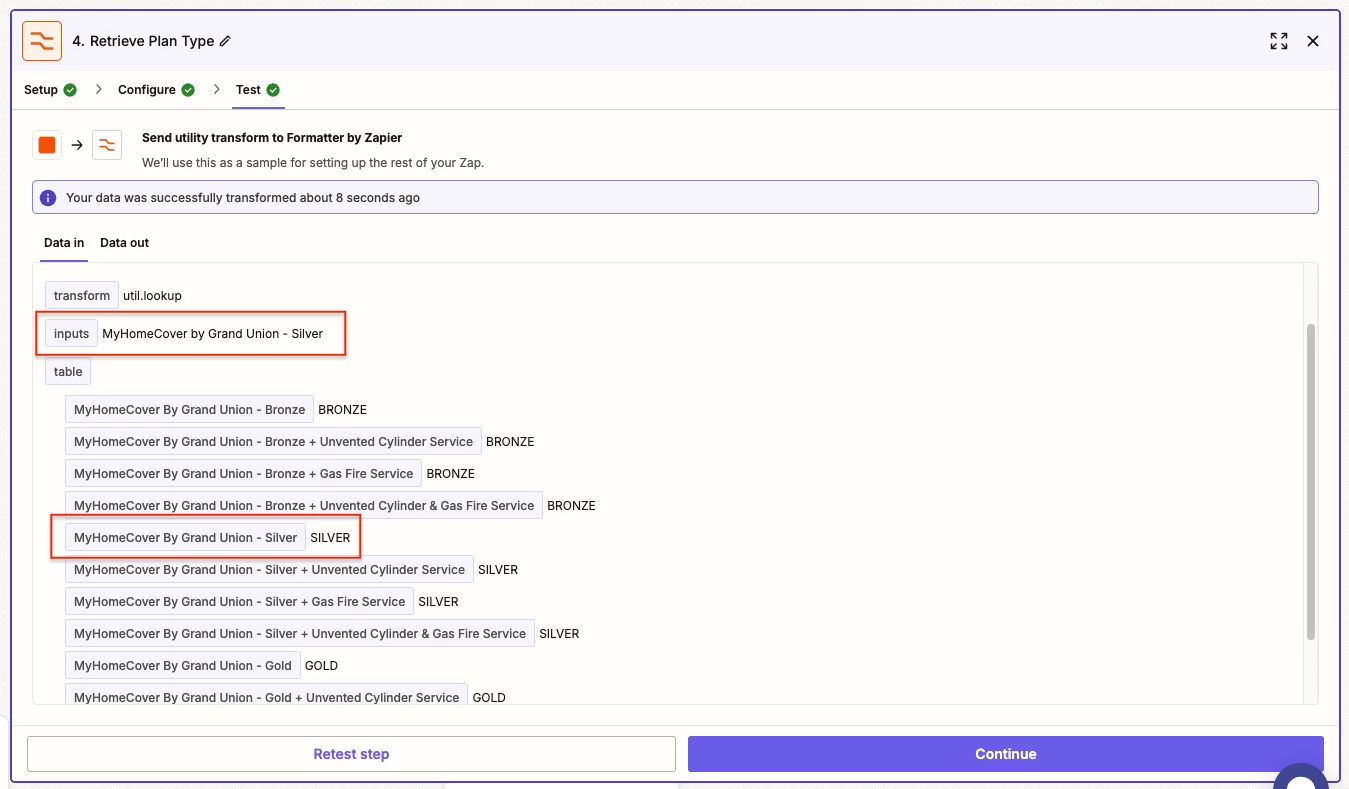Click 'Silver + Gas Fire Service' key
1349x789 pixels.
240,602
